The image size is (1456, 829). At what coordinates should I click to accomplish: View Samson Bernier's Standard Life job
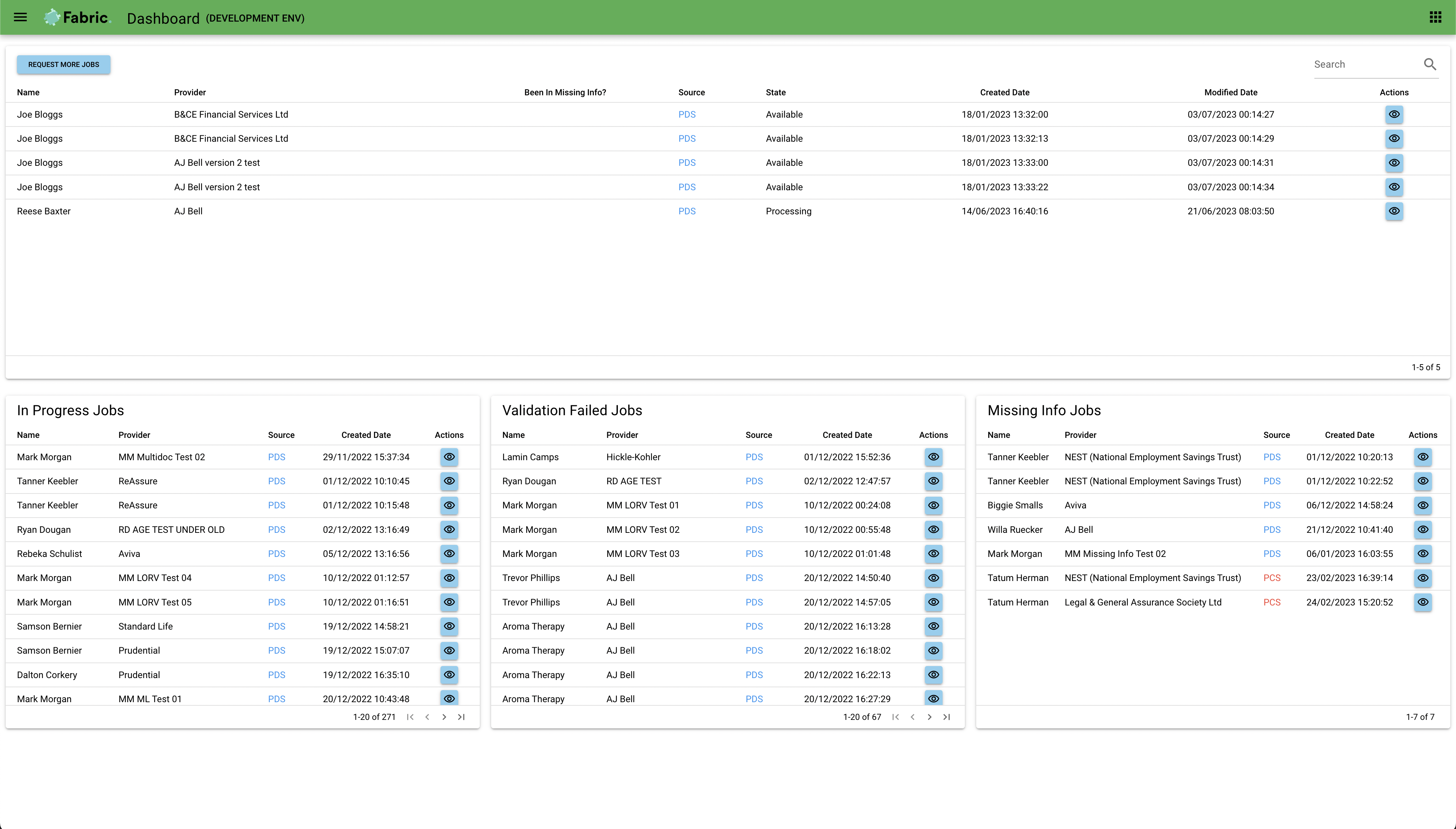tap(449, 626)
